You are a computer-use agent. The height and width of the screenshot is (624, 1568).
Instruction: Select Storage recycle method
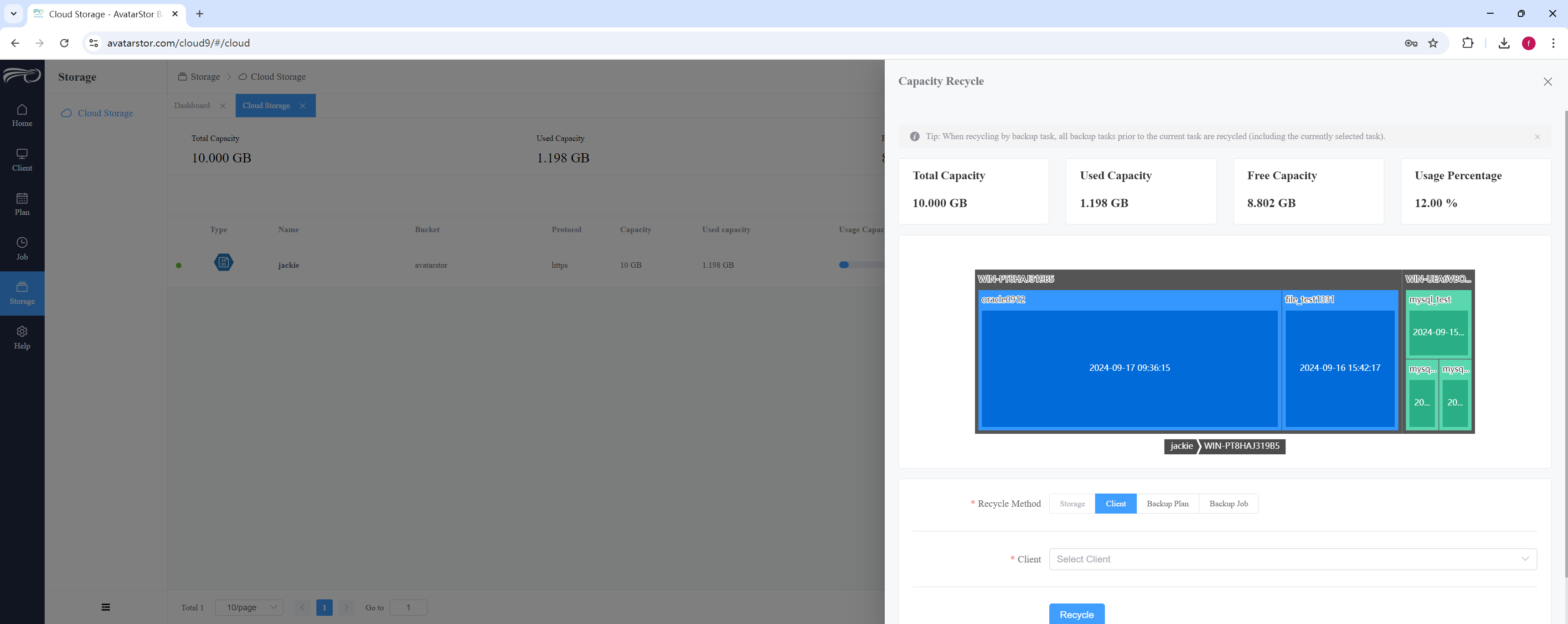tap(1072, 504)
